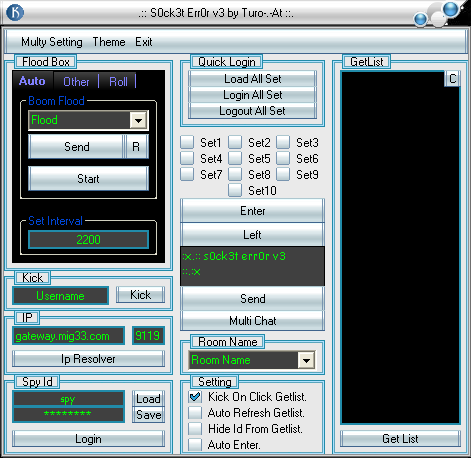
Task: Click the Username field in Kick
Action: [x=60, y=296]
